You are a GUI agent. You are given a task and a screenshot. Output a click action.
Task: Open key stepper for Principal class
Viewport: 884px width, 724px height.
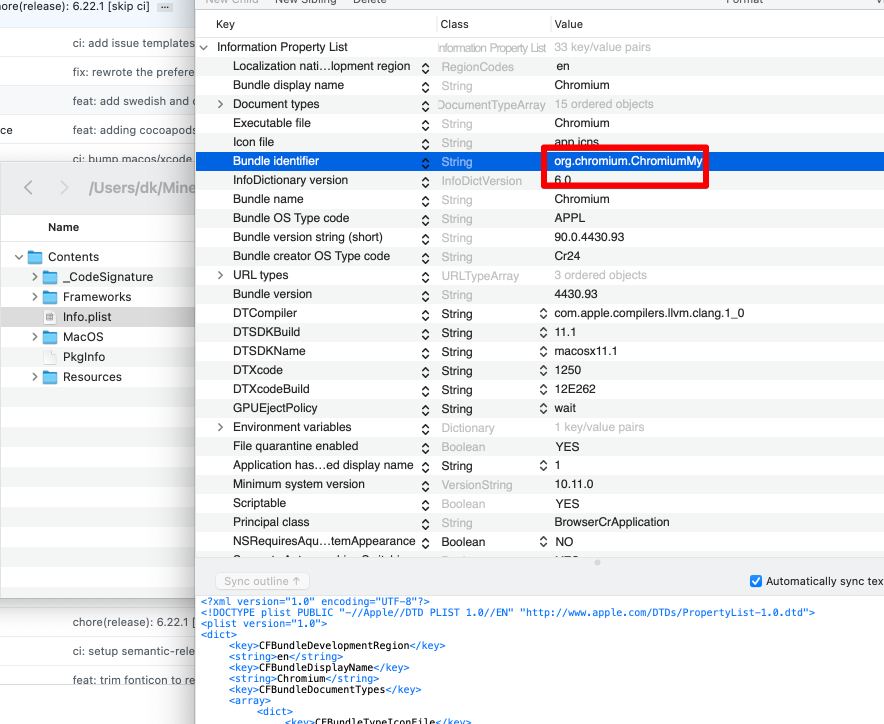[426, 524]
